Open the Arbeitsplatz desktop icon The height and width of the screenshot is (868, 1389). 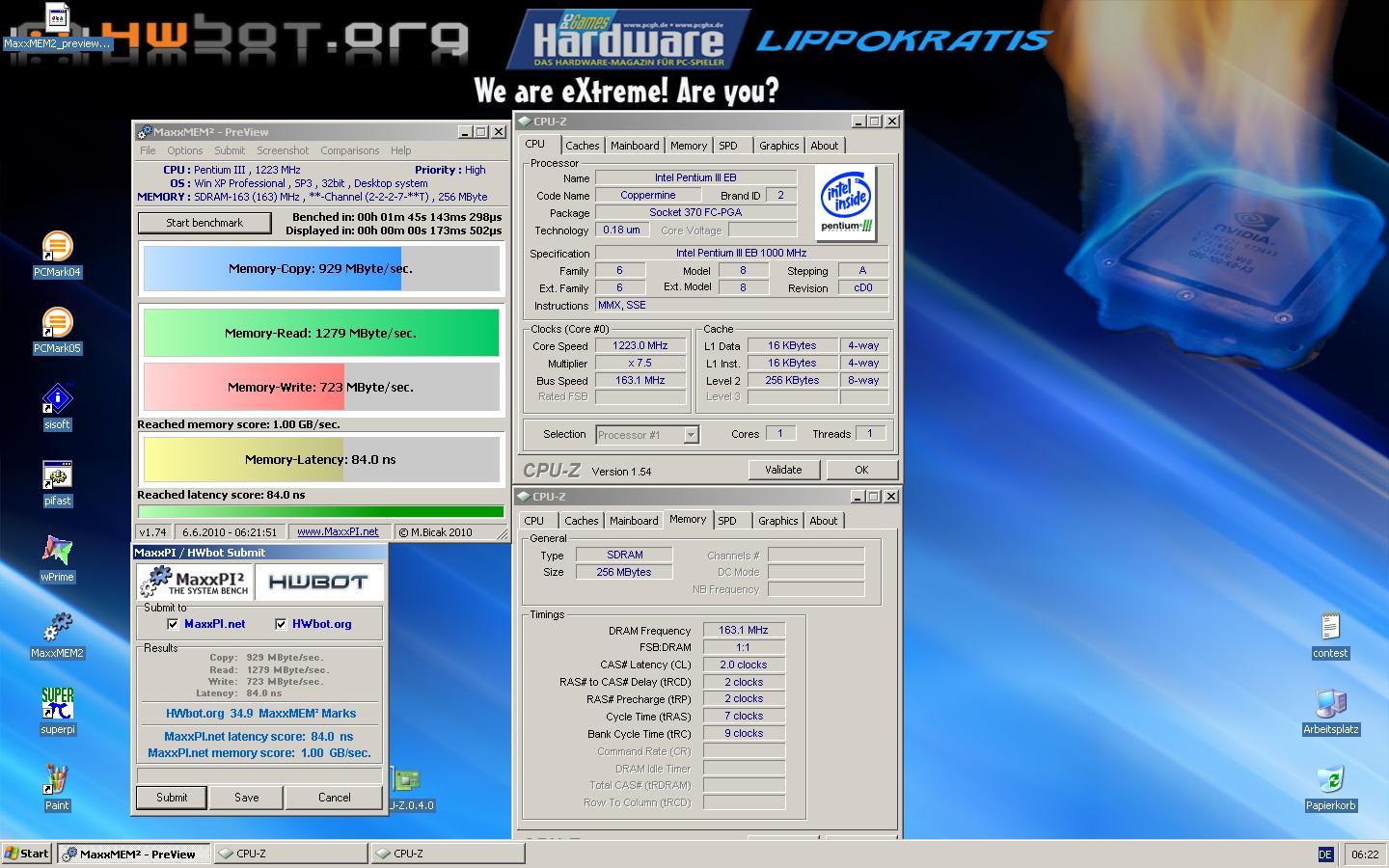click(x=1330, y=712)
